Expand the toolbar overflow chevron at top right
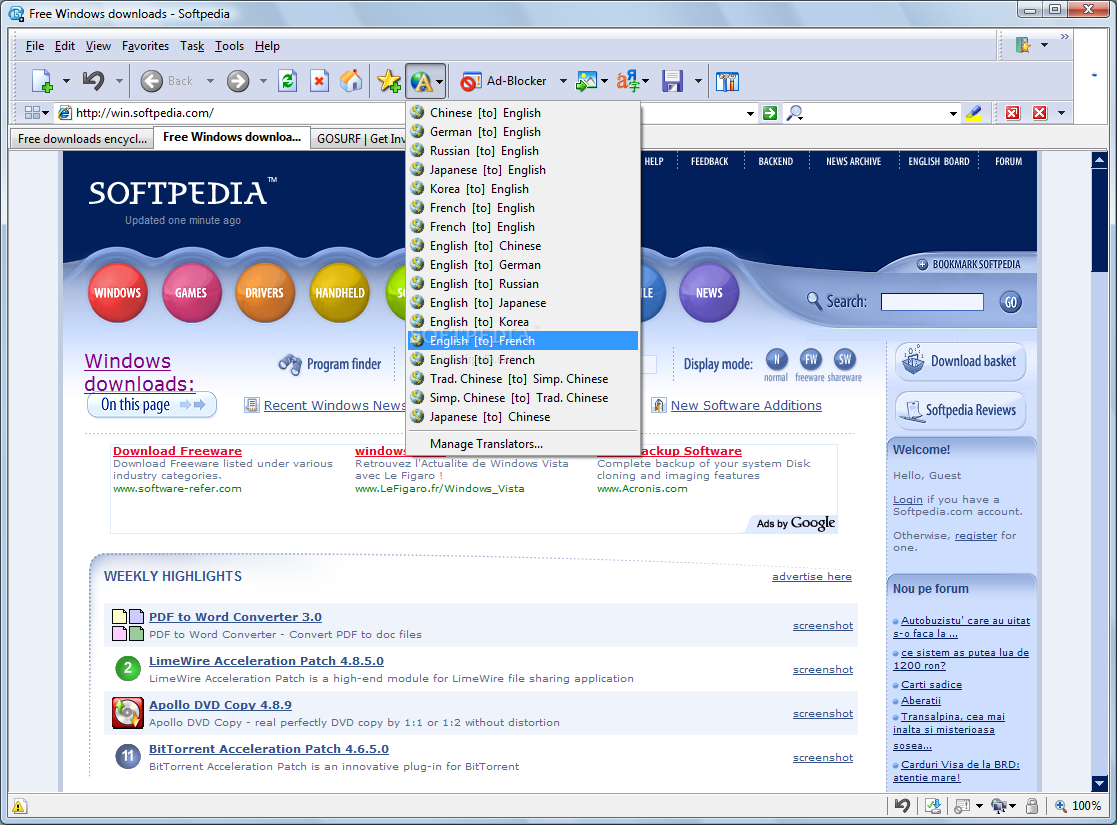 [x=1064, y=36]
